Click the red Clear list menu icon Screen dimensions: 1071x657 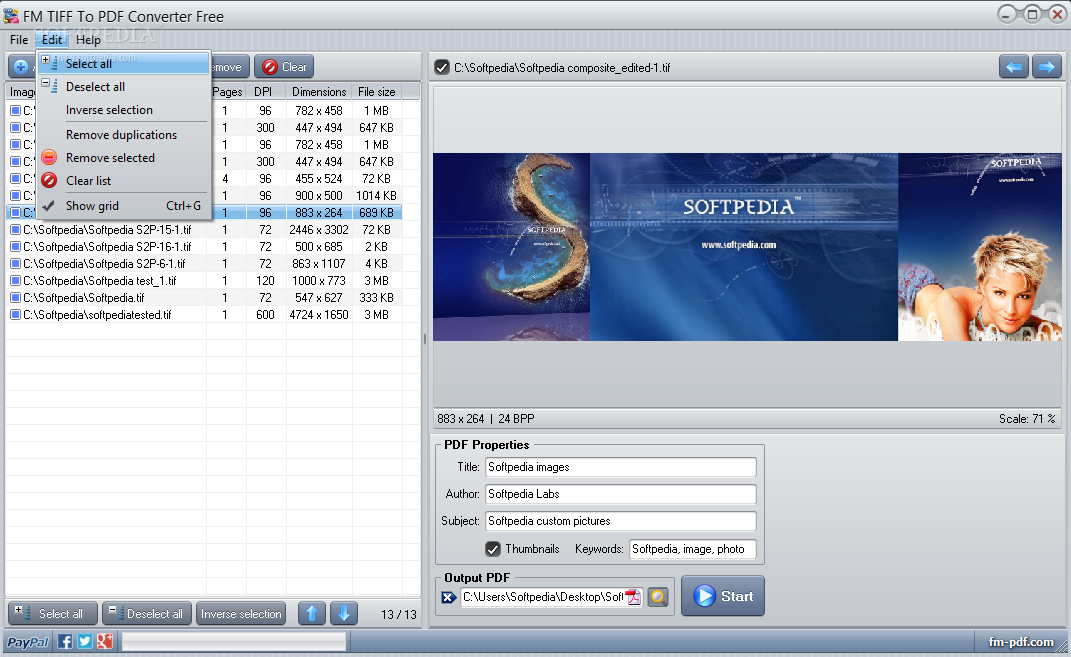tap(49, 180)
